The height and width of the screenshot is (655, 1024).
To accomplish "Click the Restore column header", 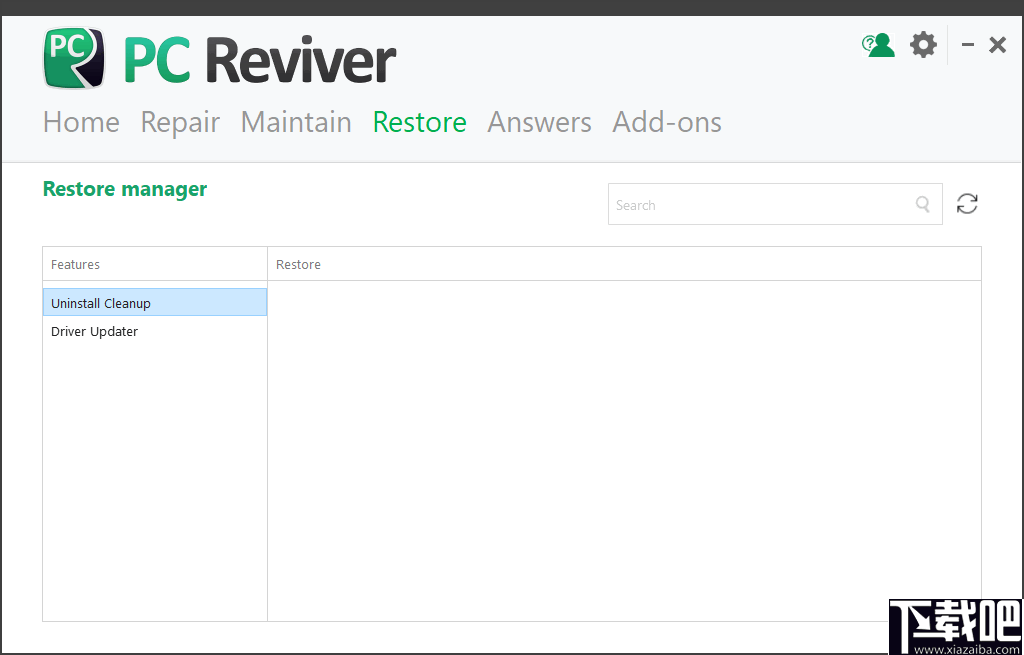I will [298, 264].
